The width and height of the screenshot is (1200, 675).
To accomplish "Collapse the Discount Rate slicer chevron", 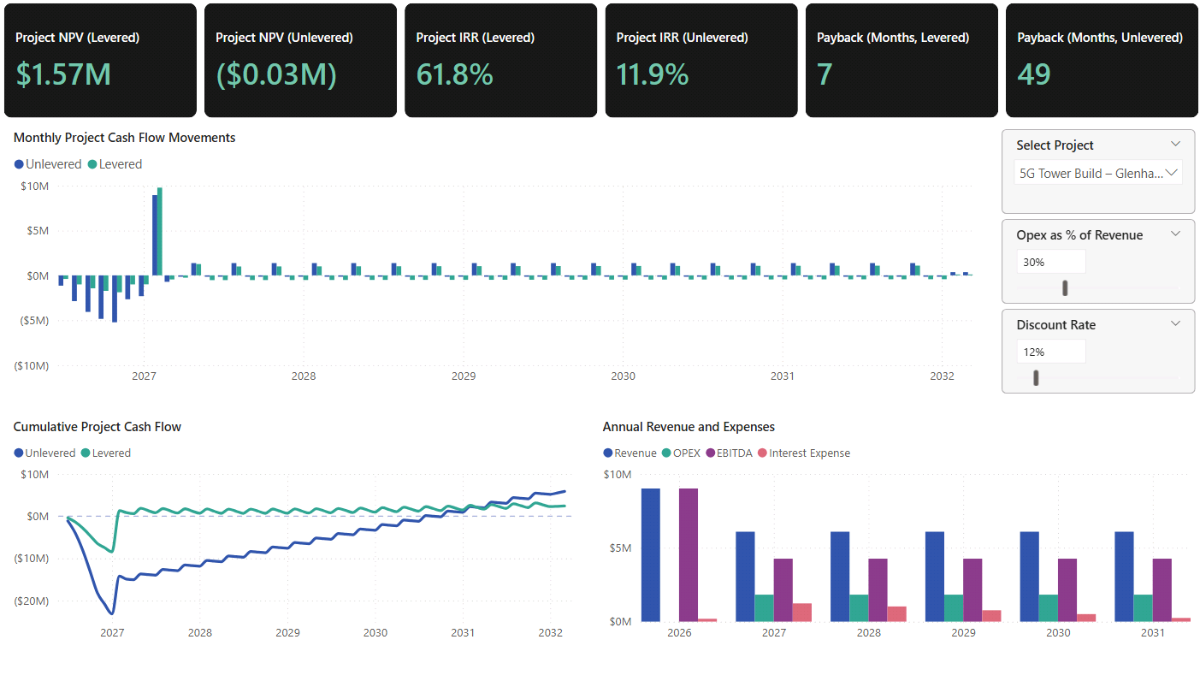I will (x=1175, y=325).
